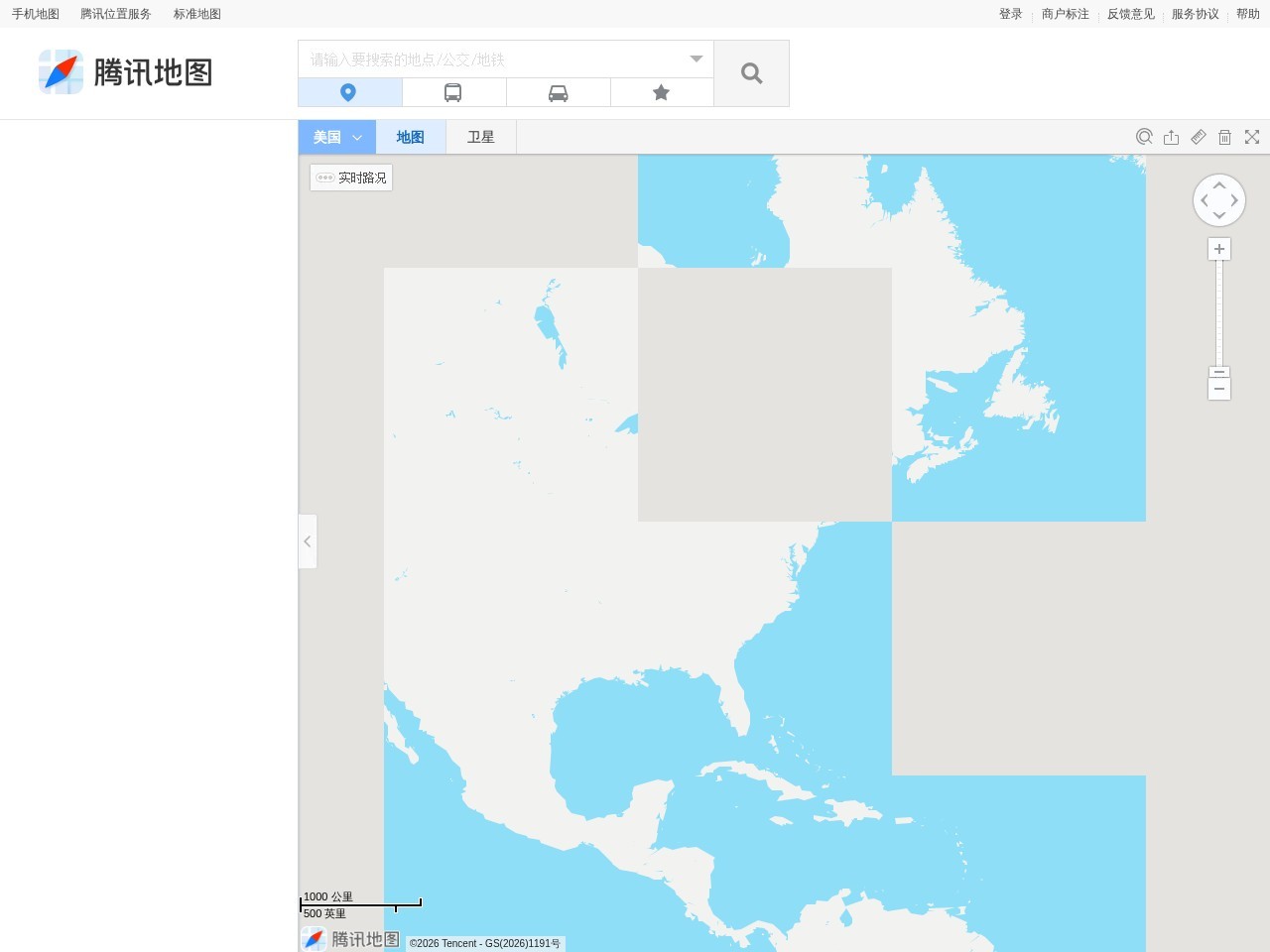Screen dimensions: 1270x952
Task: Toggle 实时路况 live traffic layer
Action: click(351, 178)
